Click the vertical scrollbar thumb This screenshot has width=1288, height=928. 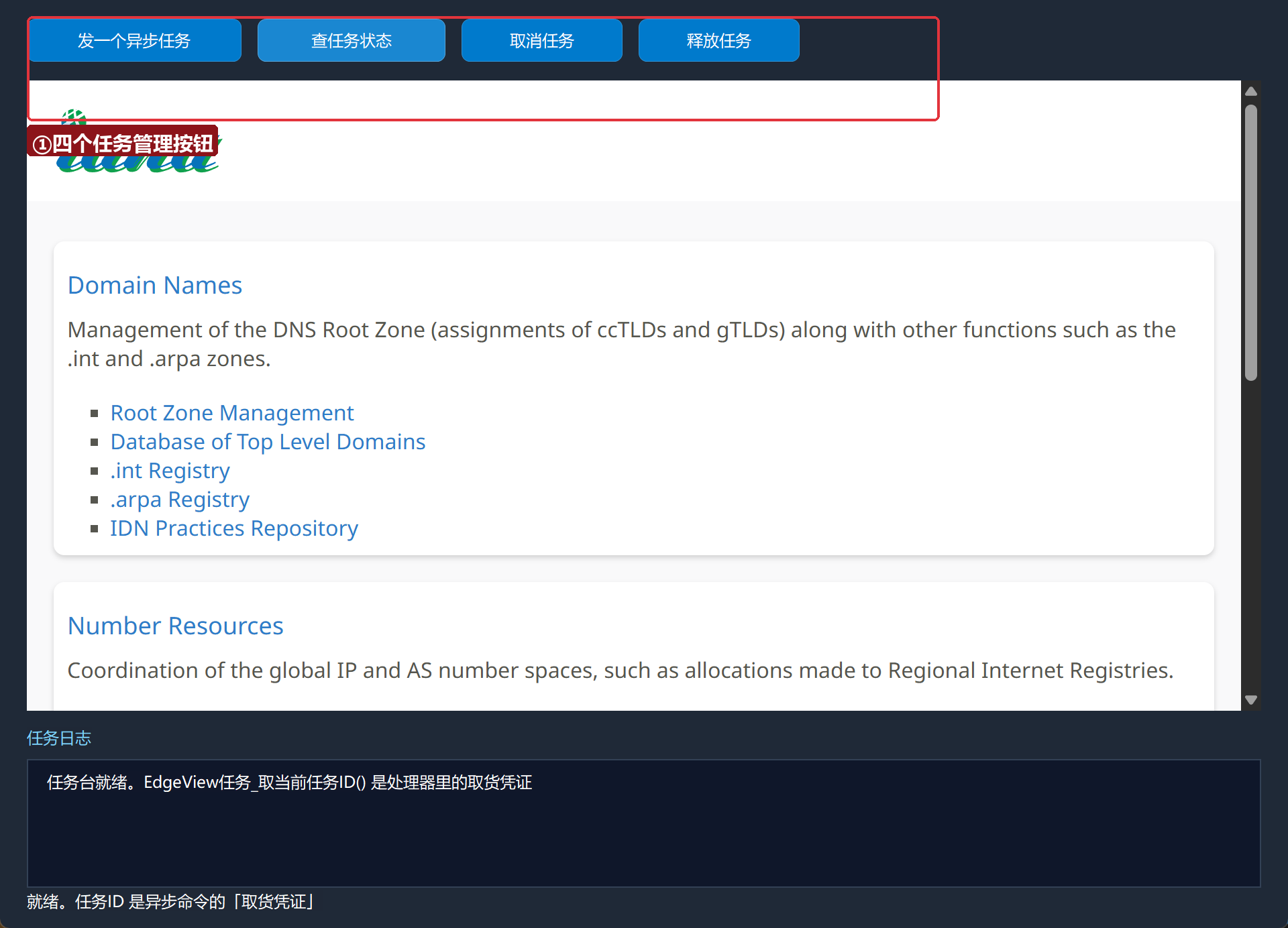pyautogui.click(x=1250, y=243)
